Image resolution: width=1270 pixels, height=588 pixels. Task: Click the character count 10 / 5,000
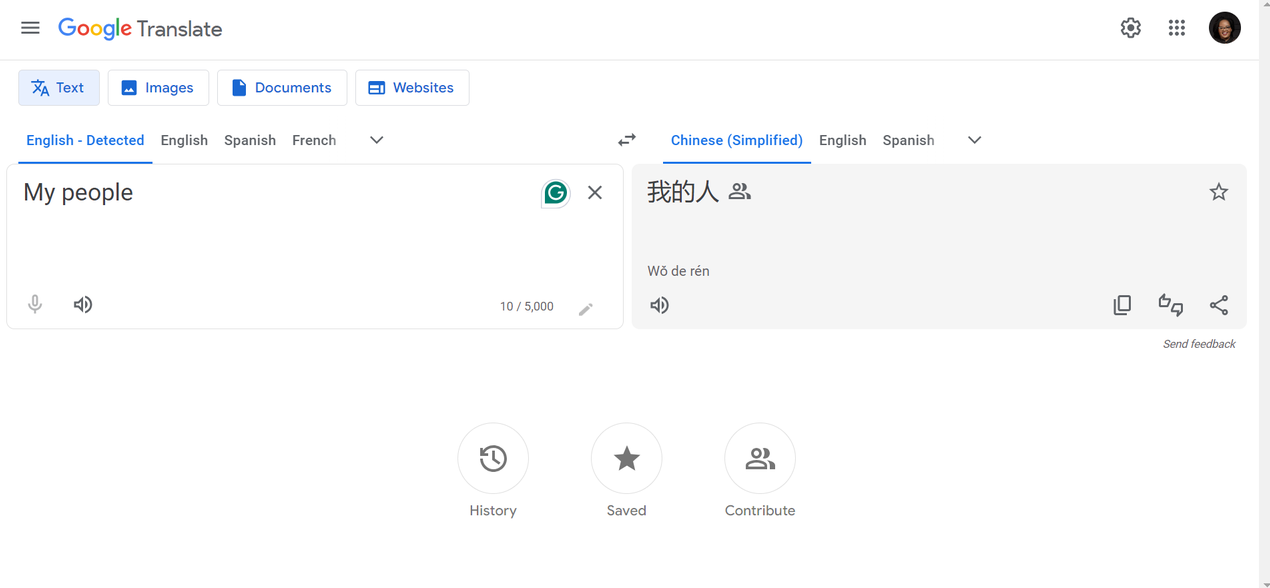(527, 307)
